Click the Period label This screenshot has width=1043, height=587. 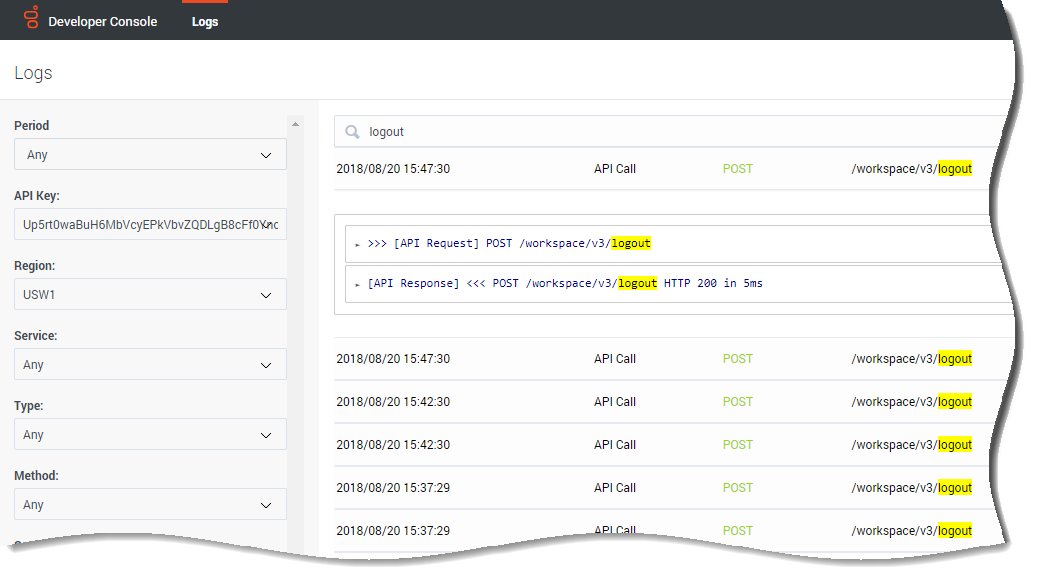[x=31, y=125]
